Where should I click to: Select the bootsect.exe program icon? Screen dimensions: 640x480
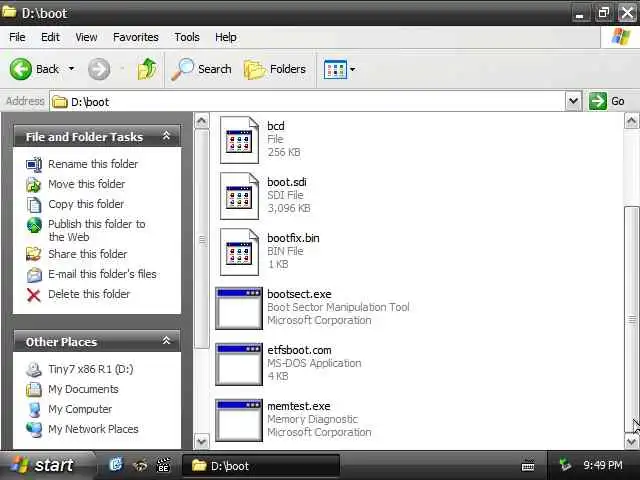(x=239, y=308)
